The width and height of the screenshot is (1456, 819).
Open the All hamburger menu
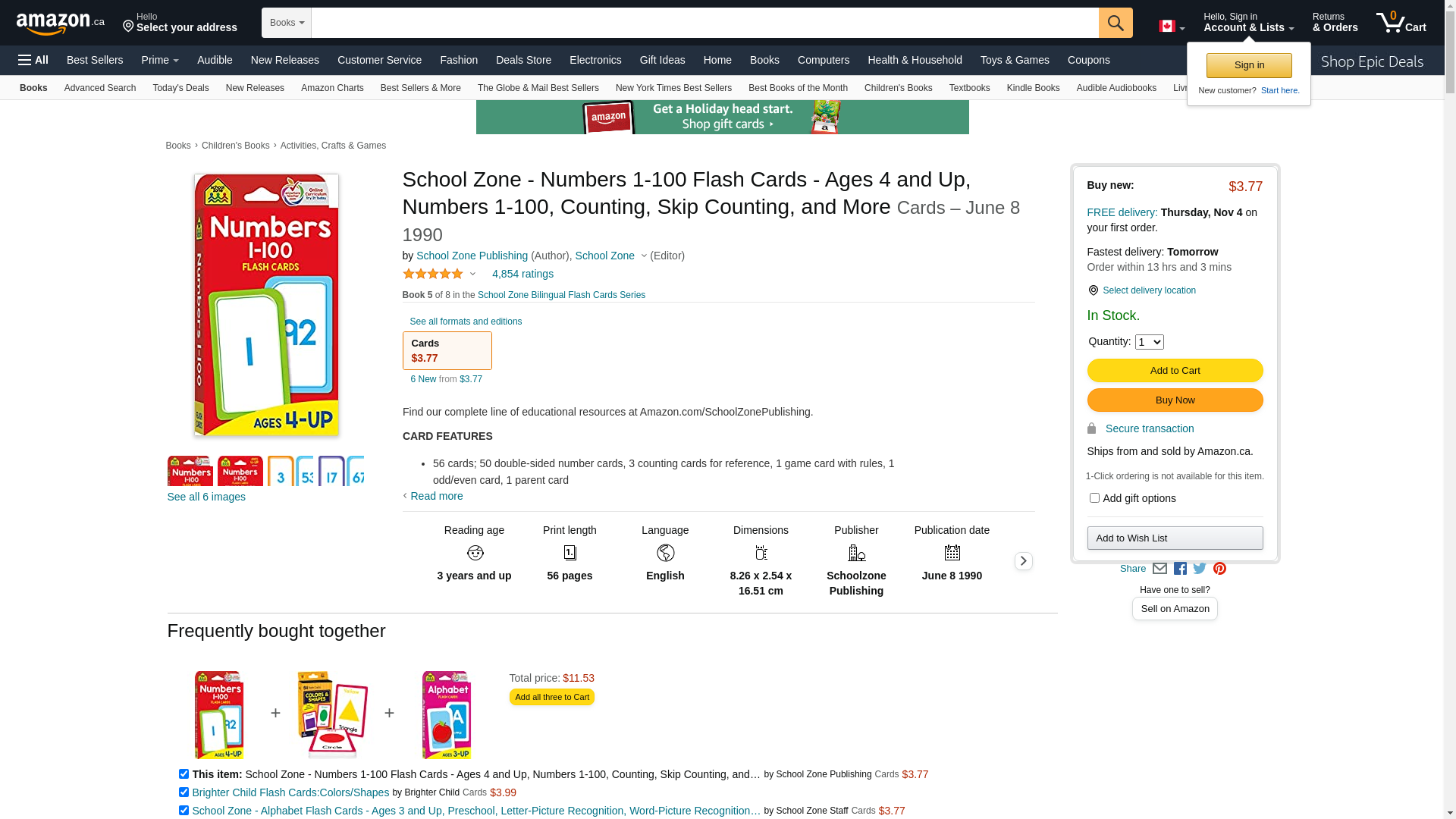coord(33,60)
